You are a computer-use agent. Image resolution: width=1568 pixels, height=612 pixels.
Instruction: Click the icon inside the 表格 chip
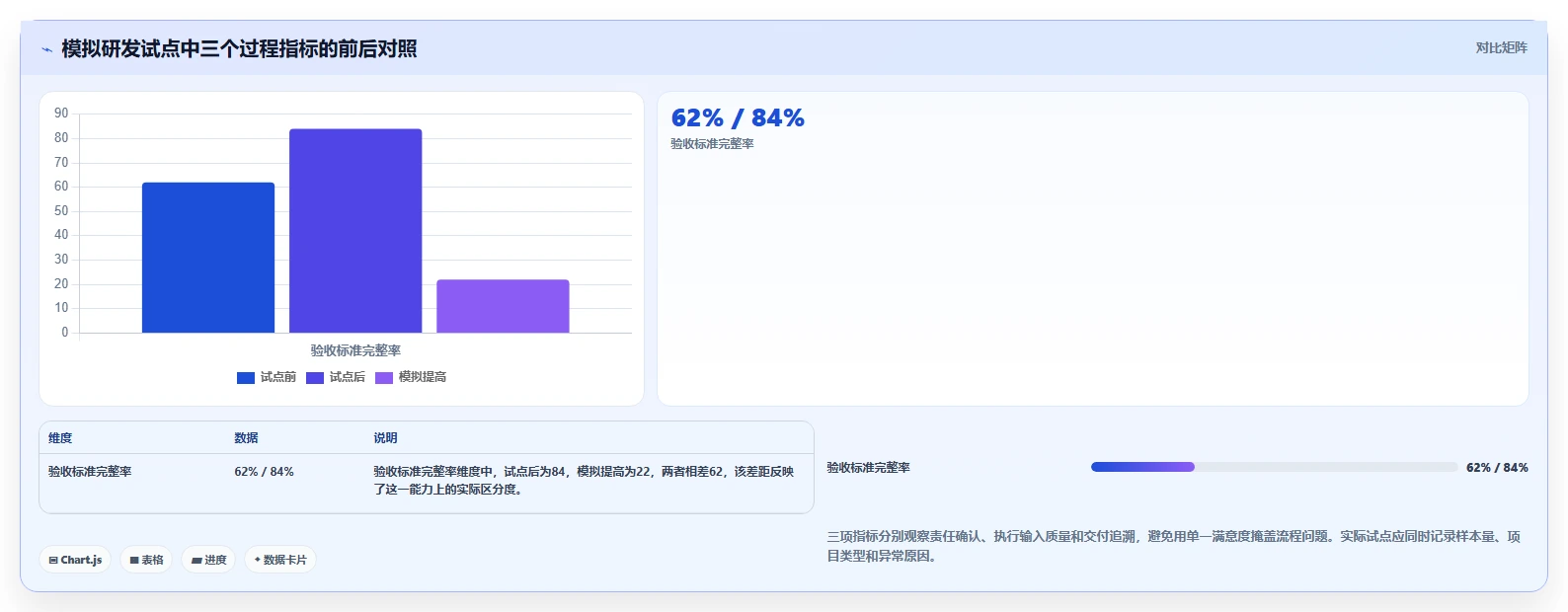(134, 560)
